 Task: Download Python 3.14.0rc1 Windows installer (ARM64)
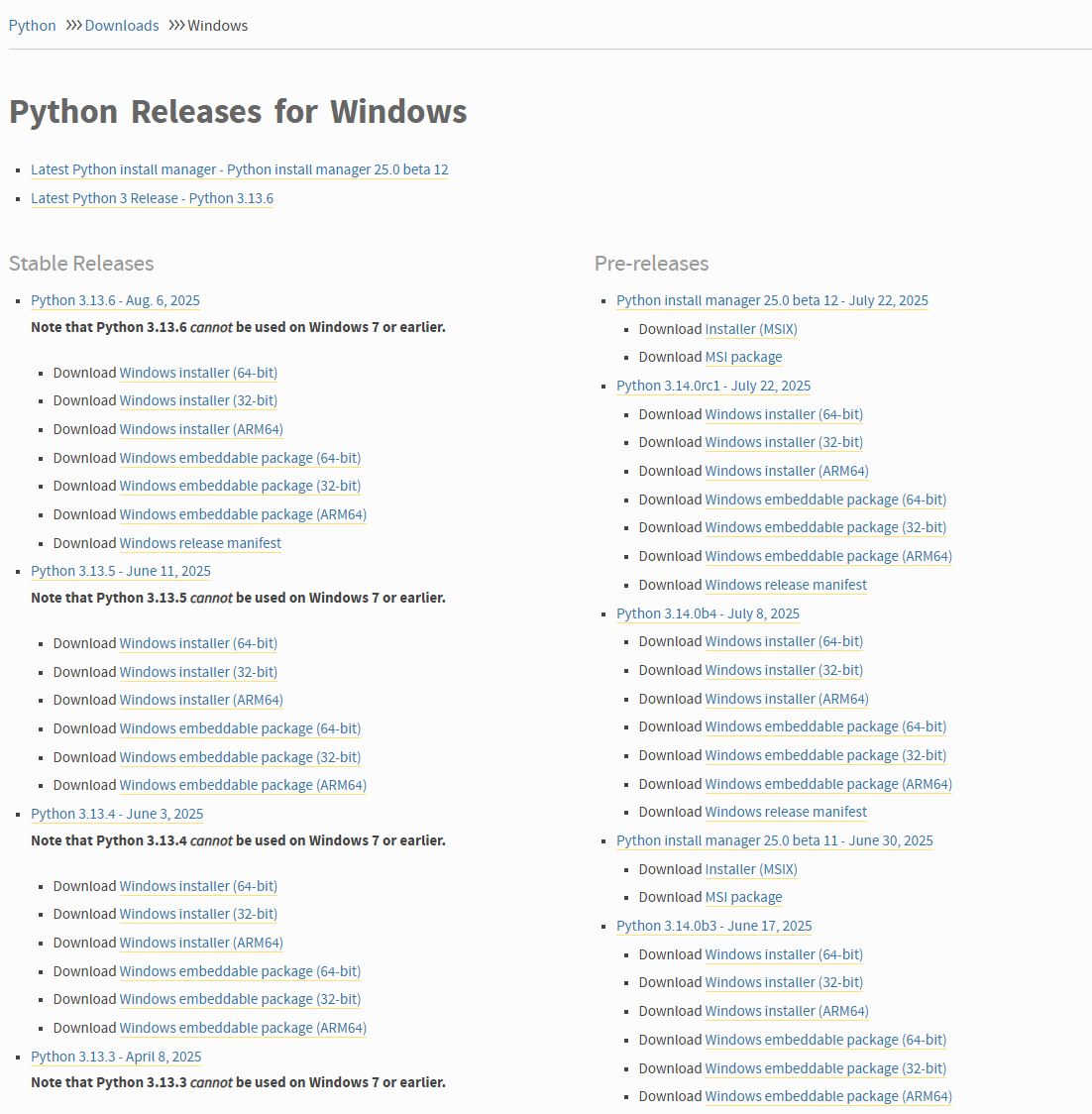pyautogui.click(x=787, y=471)
